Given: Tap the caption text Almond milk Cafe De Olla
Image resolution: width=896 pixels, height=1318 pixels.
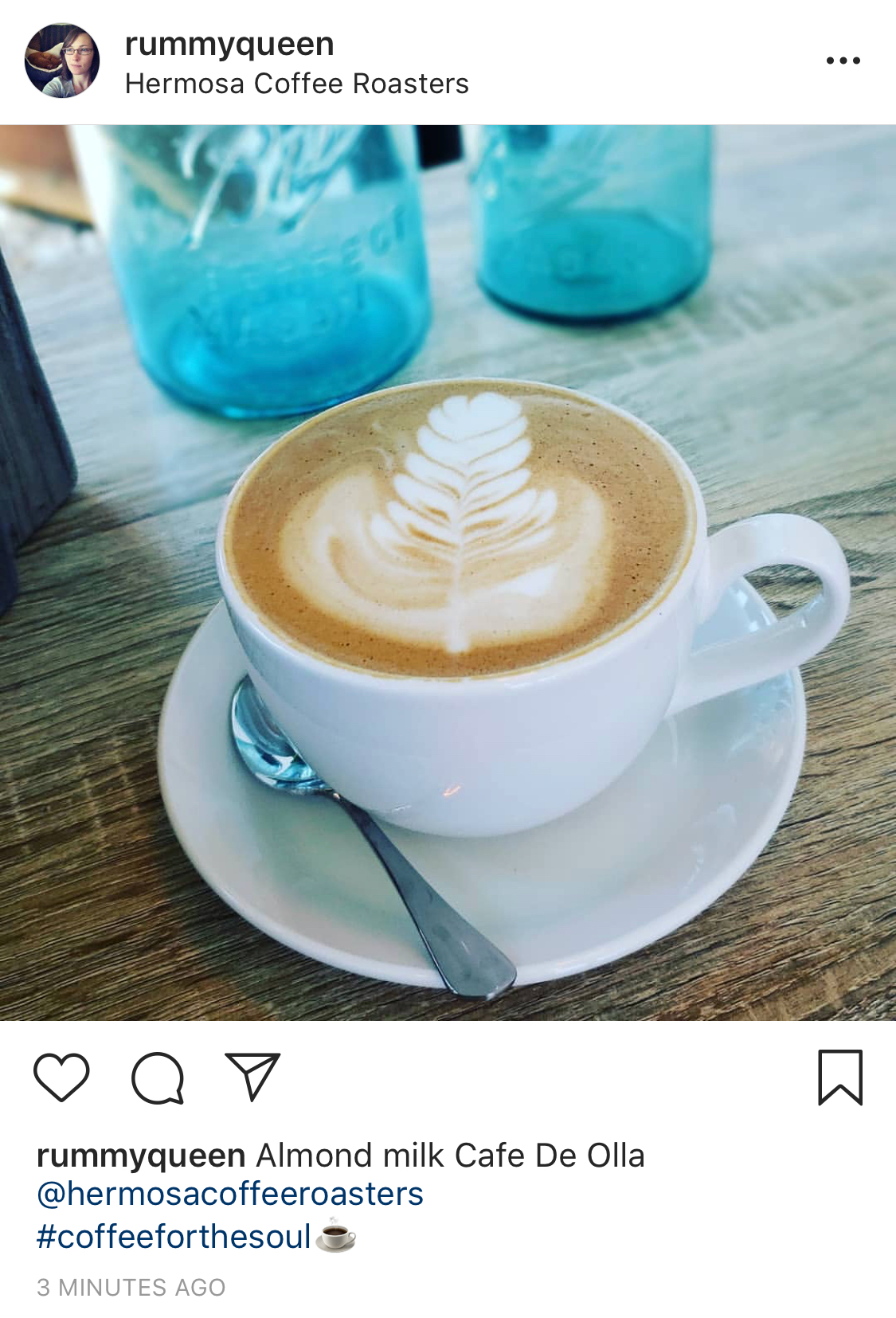Looking at the screenshot, I should (450, 1156).
